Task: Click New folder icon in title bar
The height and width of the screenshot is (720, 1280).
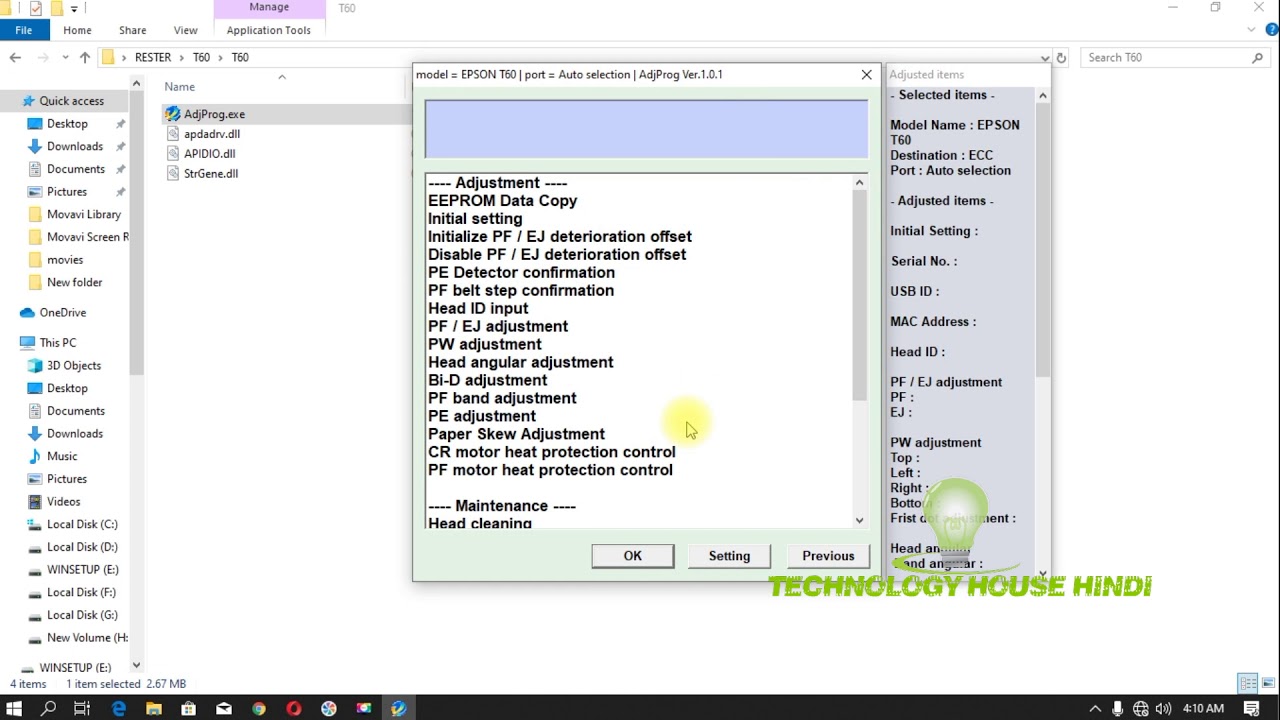Action: coord(56,8)
